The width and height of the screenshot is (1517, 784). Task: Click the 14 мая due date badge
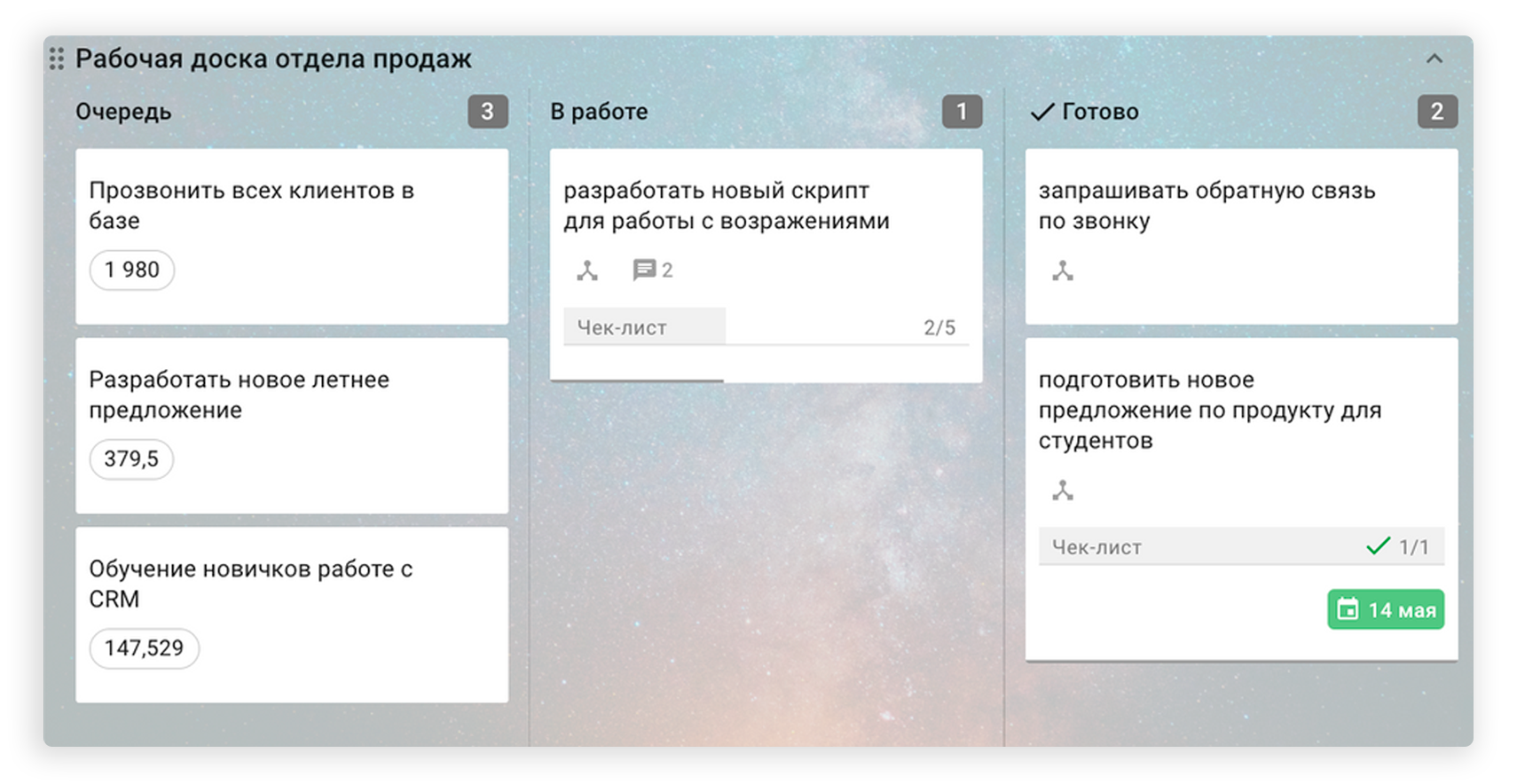[1386, 610]
